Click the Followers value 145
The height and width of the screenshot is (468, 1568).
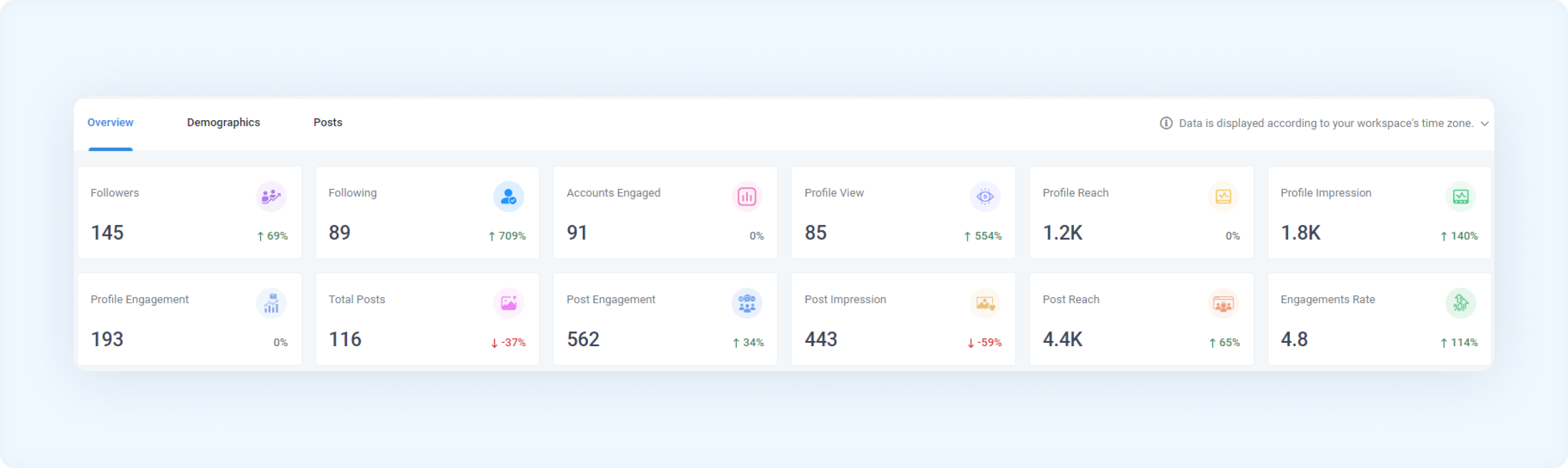coord(107,232)
